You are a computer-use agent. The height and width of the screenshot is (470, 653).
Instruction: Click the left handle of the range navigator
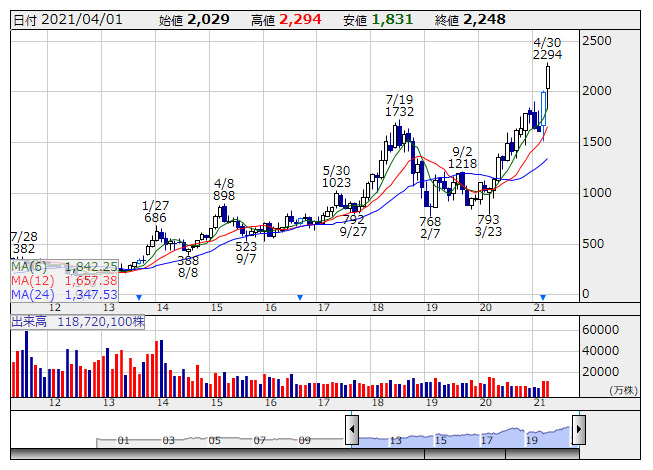tap(352, 430)
